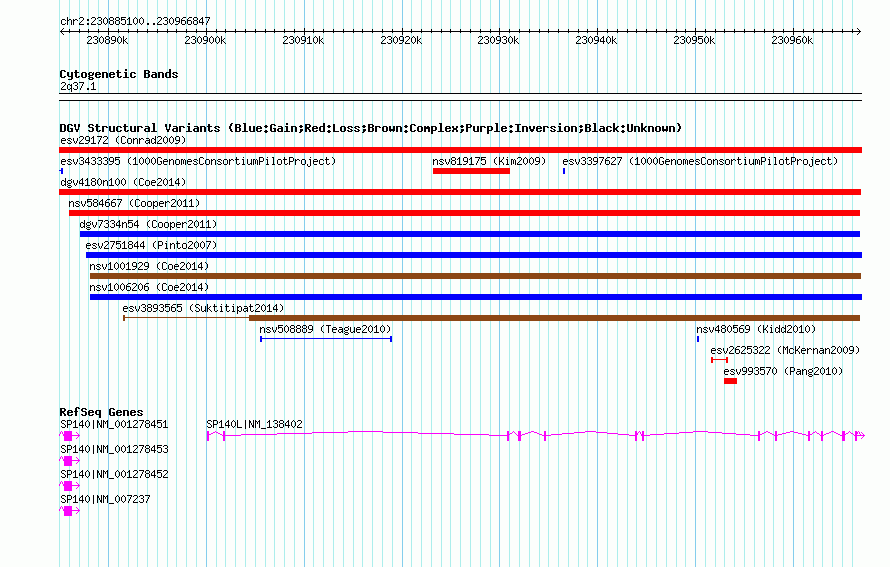This screenshot has width=890, height=567.
Task: Open dgv7334n54 (Cooper2011) label
Action: tap(148, 224)
